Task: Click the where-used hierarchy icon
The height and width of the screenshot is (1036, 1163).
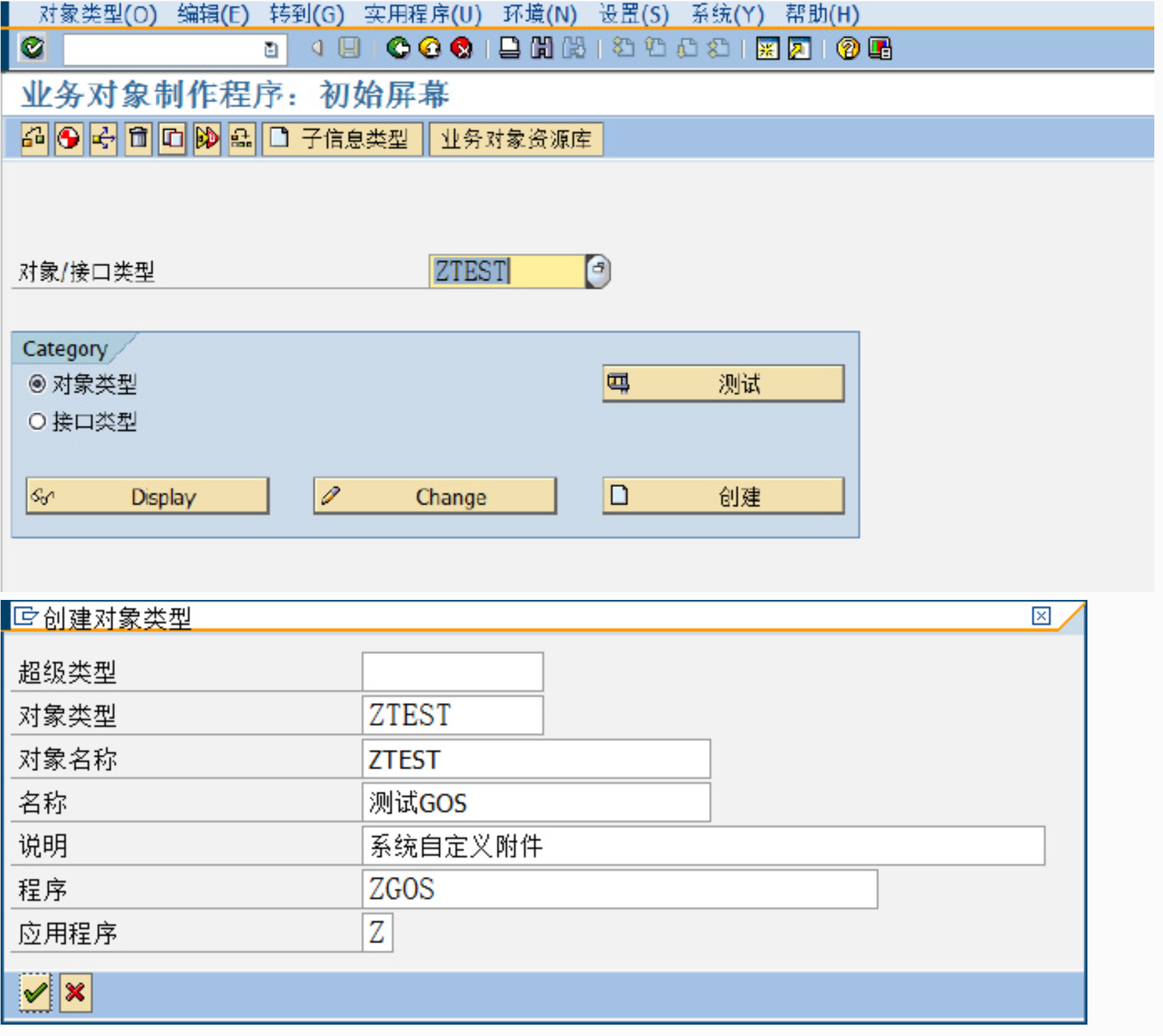Action: pos(104,138)
